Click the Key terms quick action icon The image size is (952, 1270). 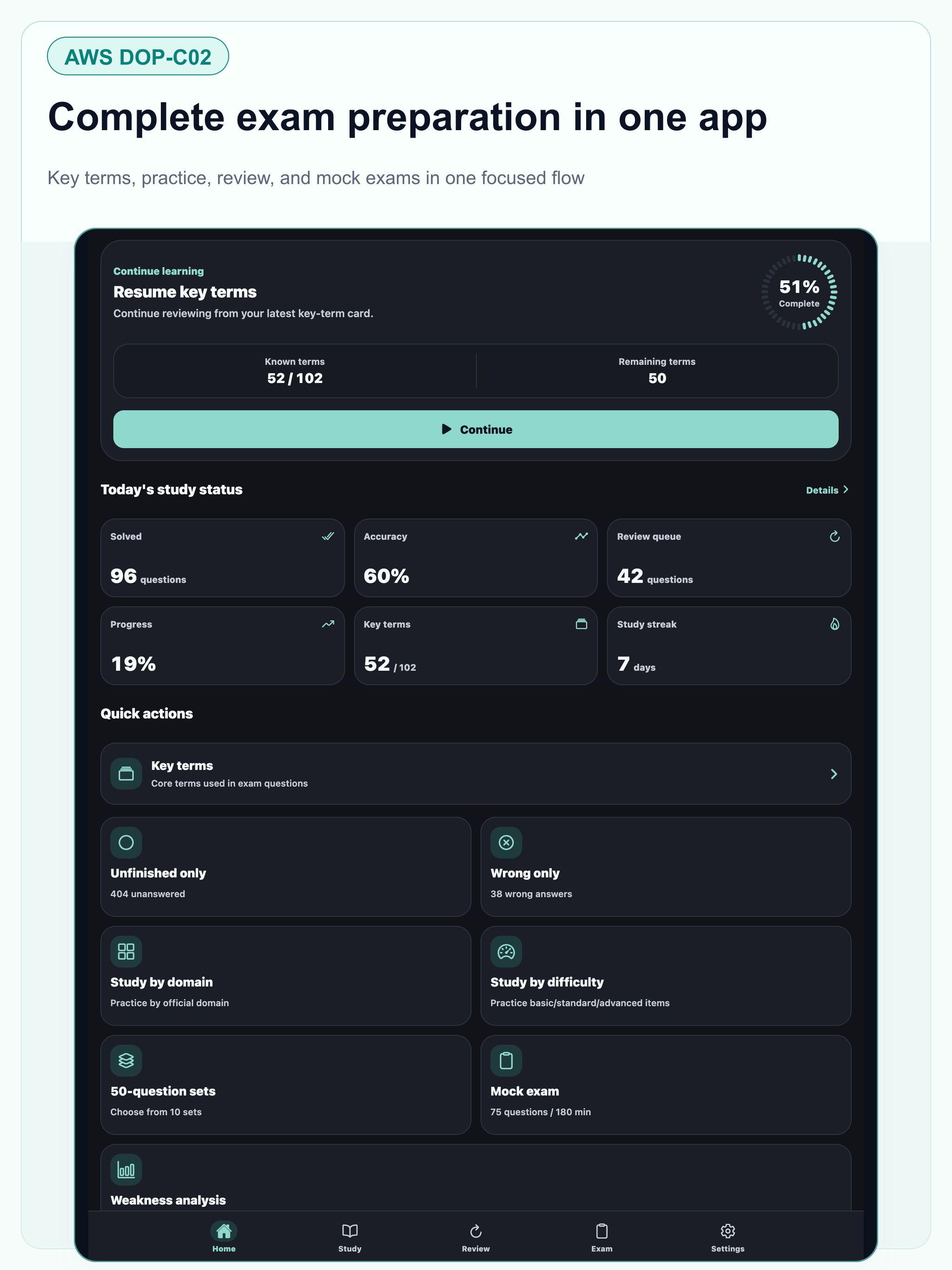tap(126, 774)
